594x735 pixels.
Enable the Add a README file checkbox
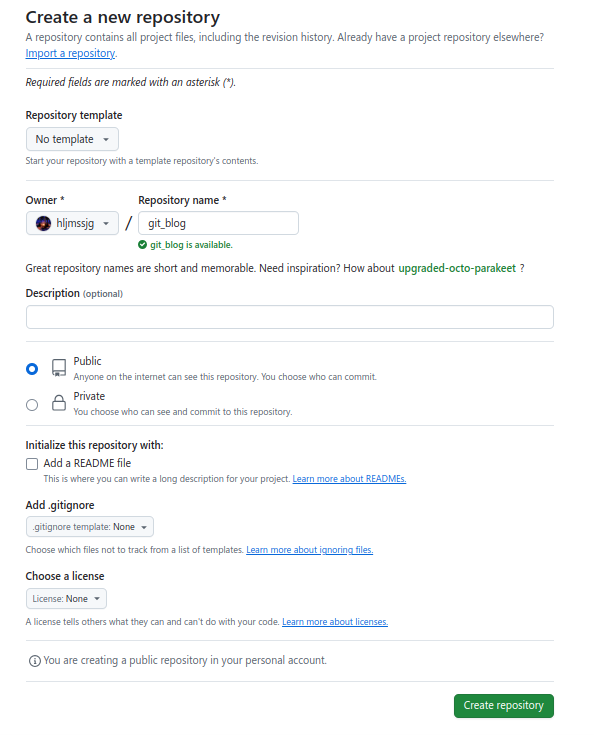coord(32,464)
